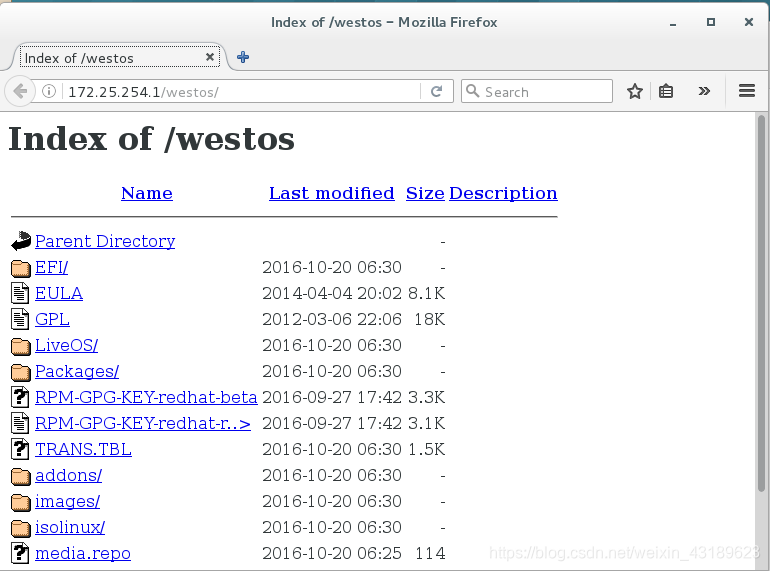Show site information icon in address bar

click(x=49, y=91)
